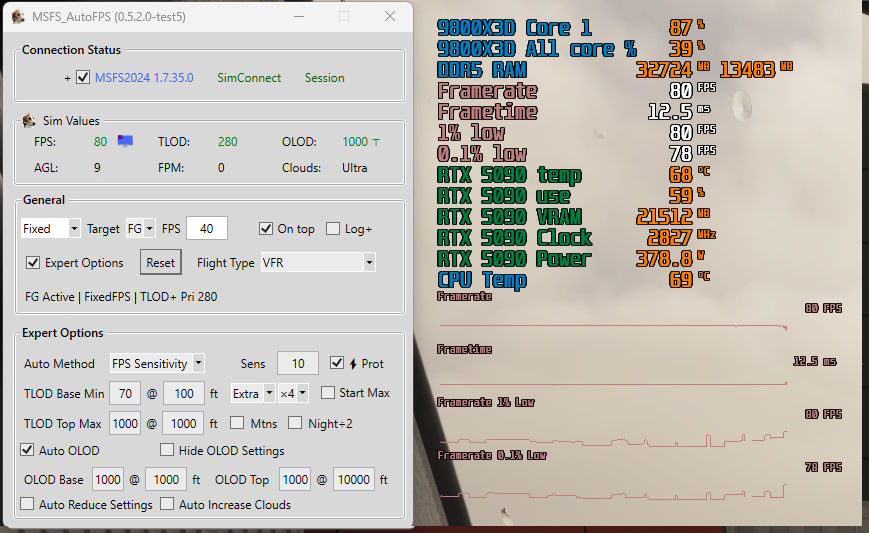Click the OLOD Base value field
Image resolution: width=869 pixels, height=533 pixels.
point(108,479)
